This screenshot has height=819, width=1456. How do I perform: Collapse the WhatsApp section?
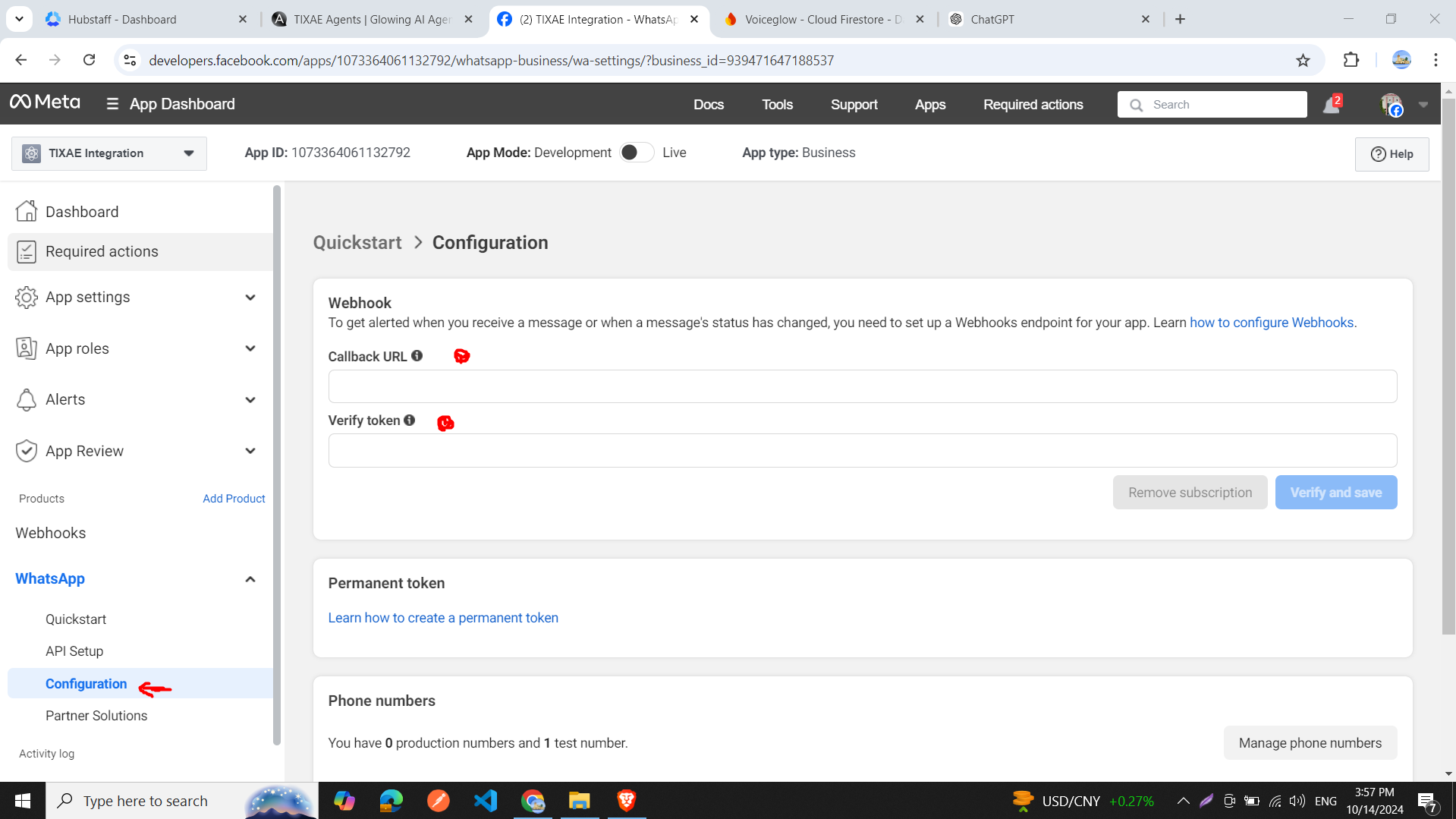pyautogui.click(x=250, y=579)
